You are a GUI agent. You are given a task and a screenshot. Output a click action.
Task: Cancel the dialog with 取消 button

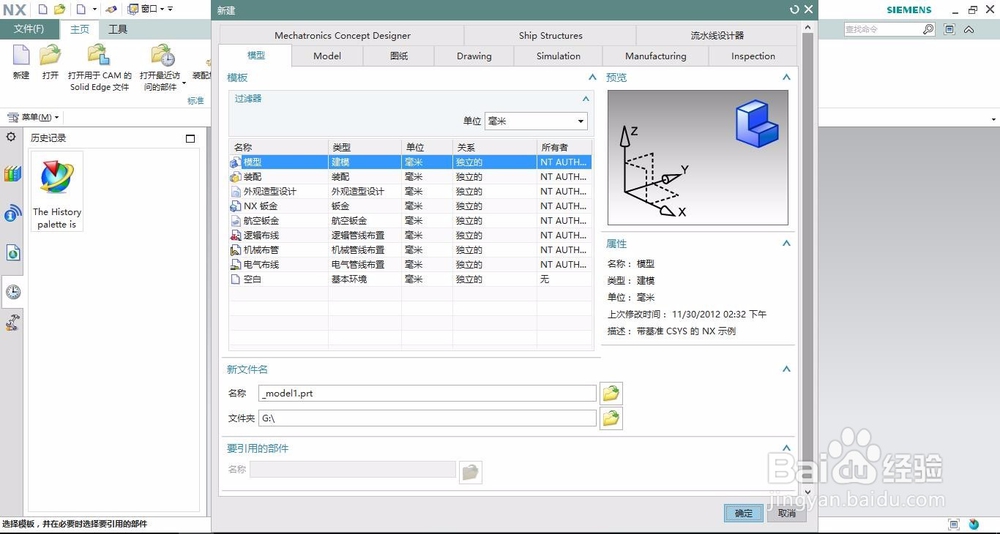coord(787,513)
